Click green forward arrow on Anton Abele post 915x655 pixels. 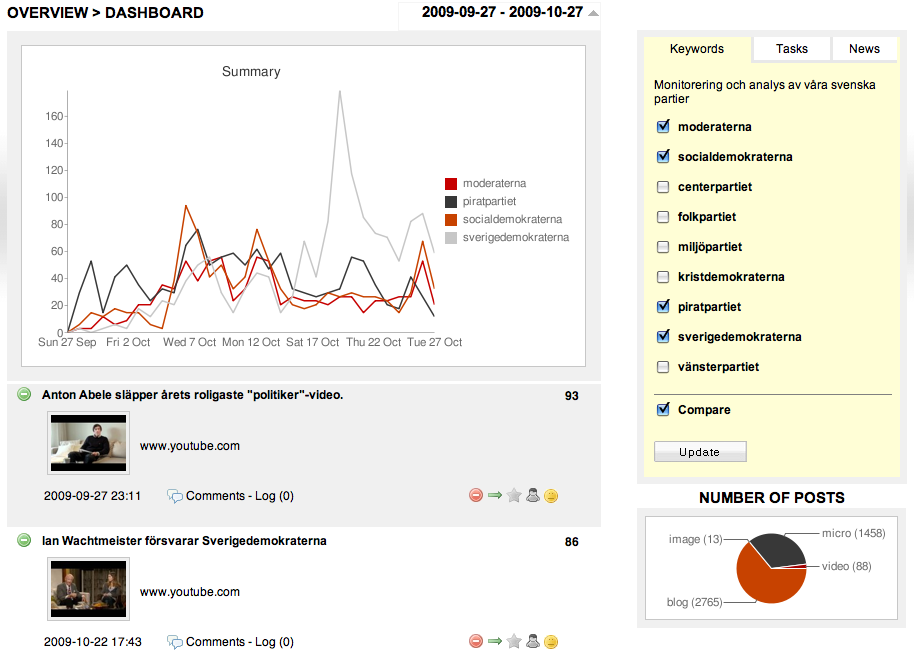pyautogui.click(x=495, y=495)
